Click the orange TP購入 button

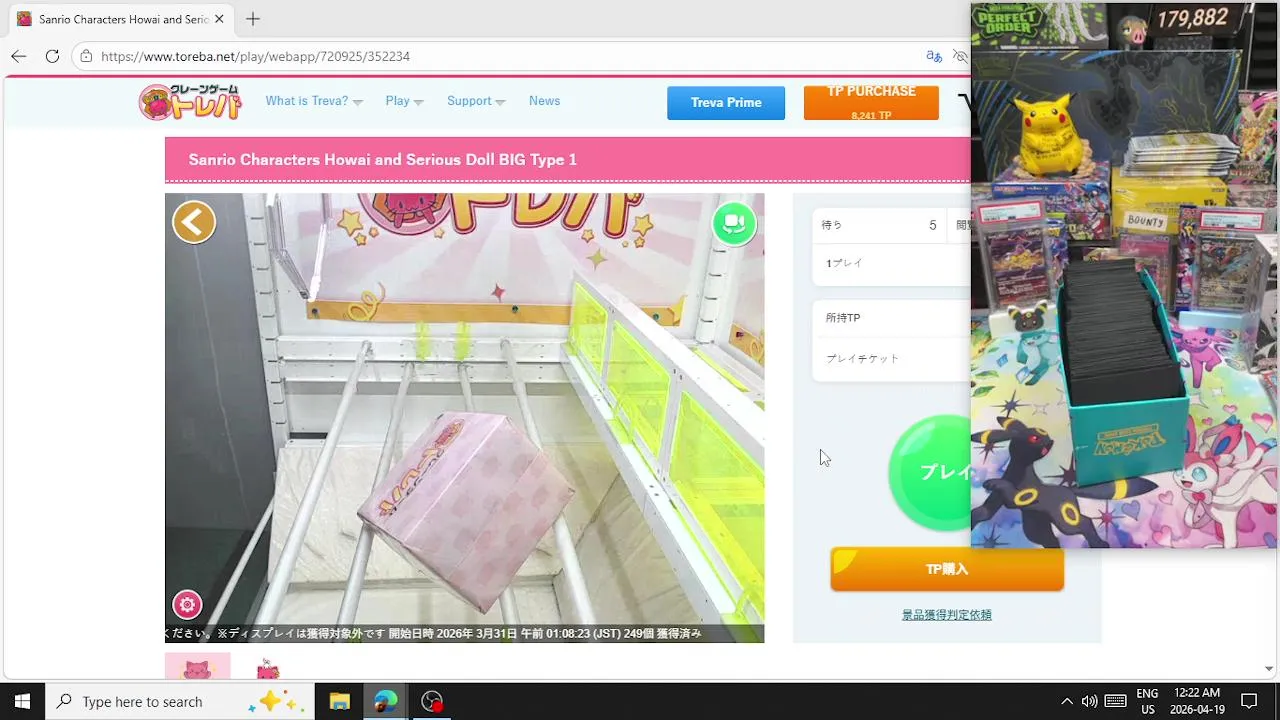(947, 569)
